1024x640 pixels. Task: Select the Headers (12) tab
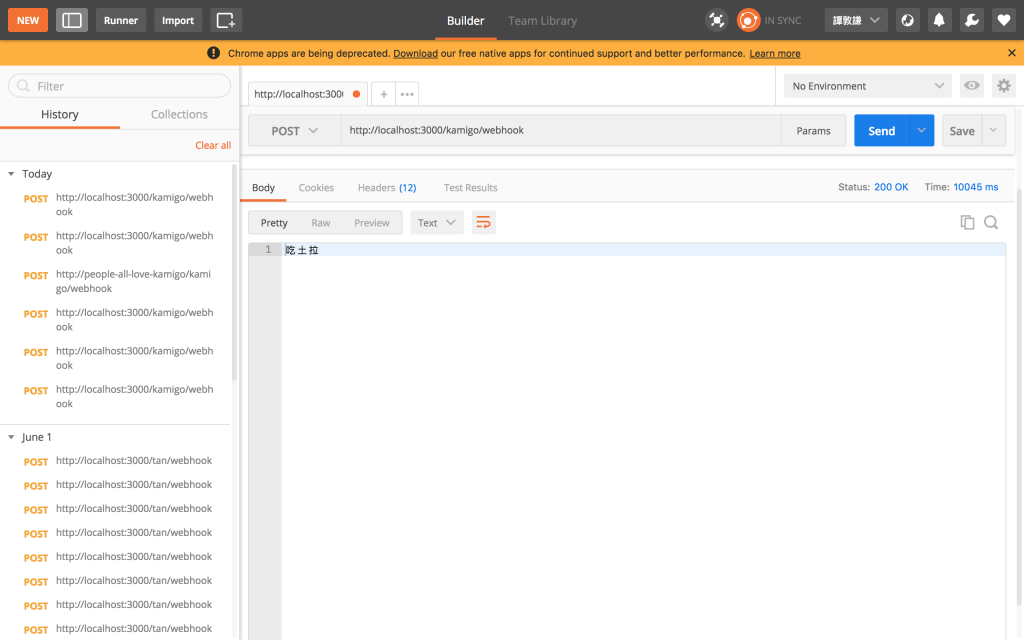pos(387,187)
